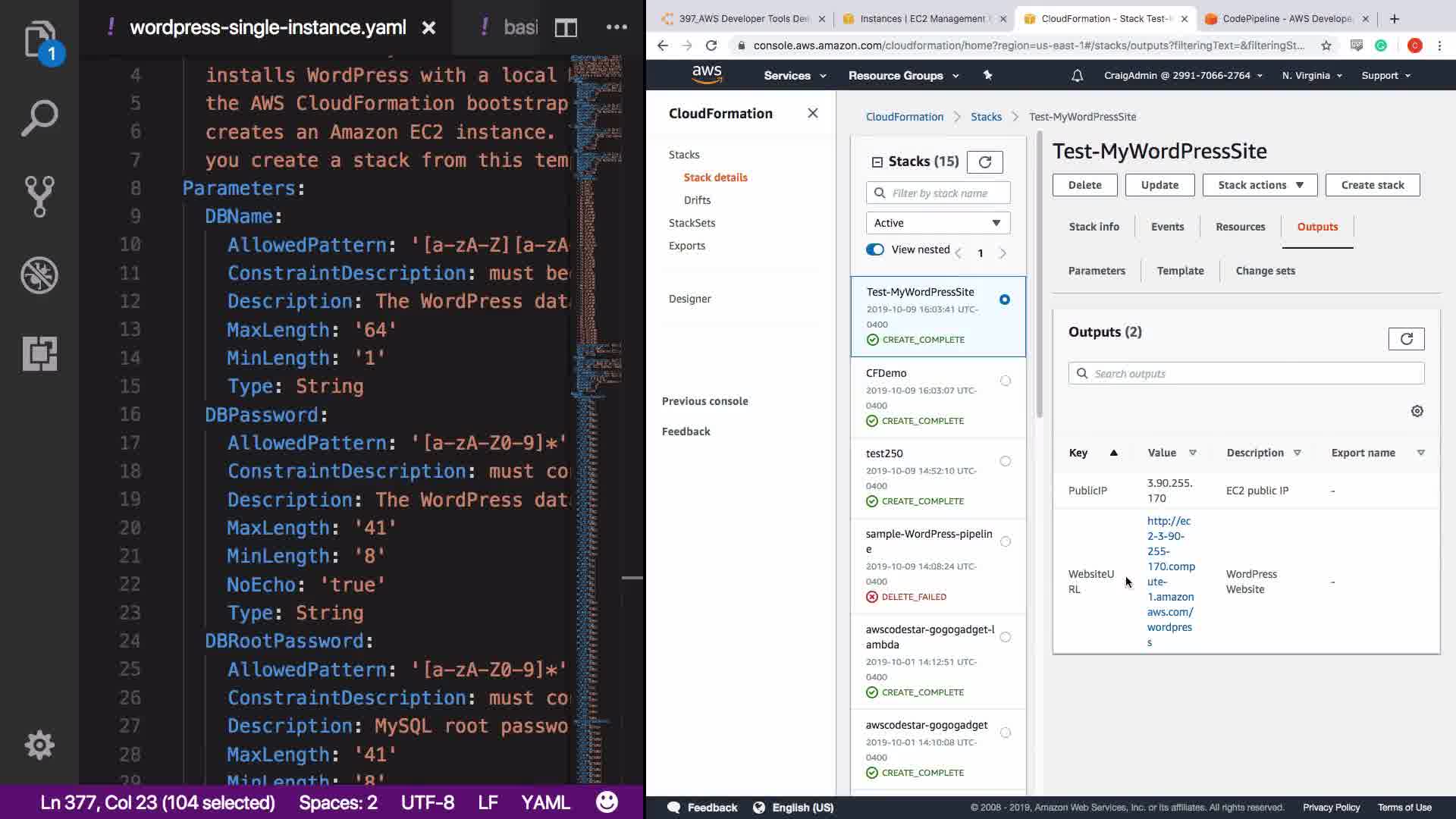
Task: Click the AWS notifications bell
Action: [x=1077, y=75]
